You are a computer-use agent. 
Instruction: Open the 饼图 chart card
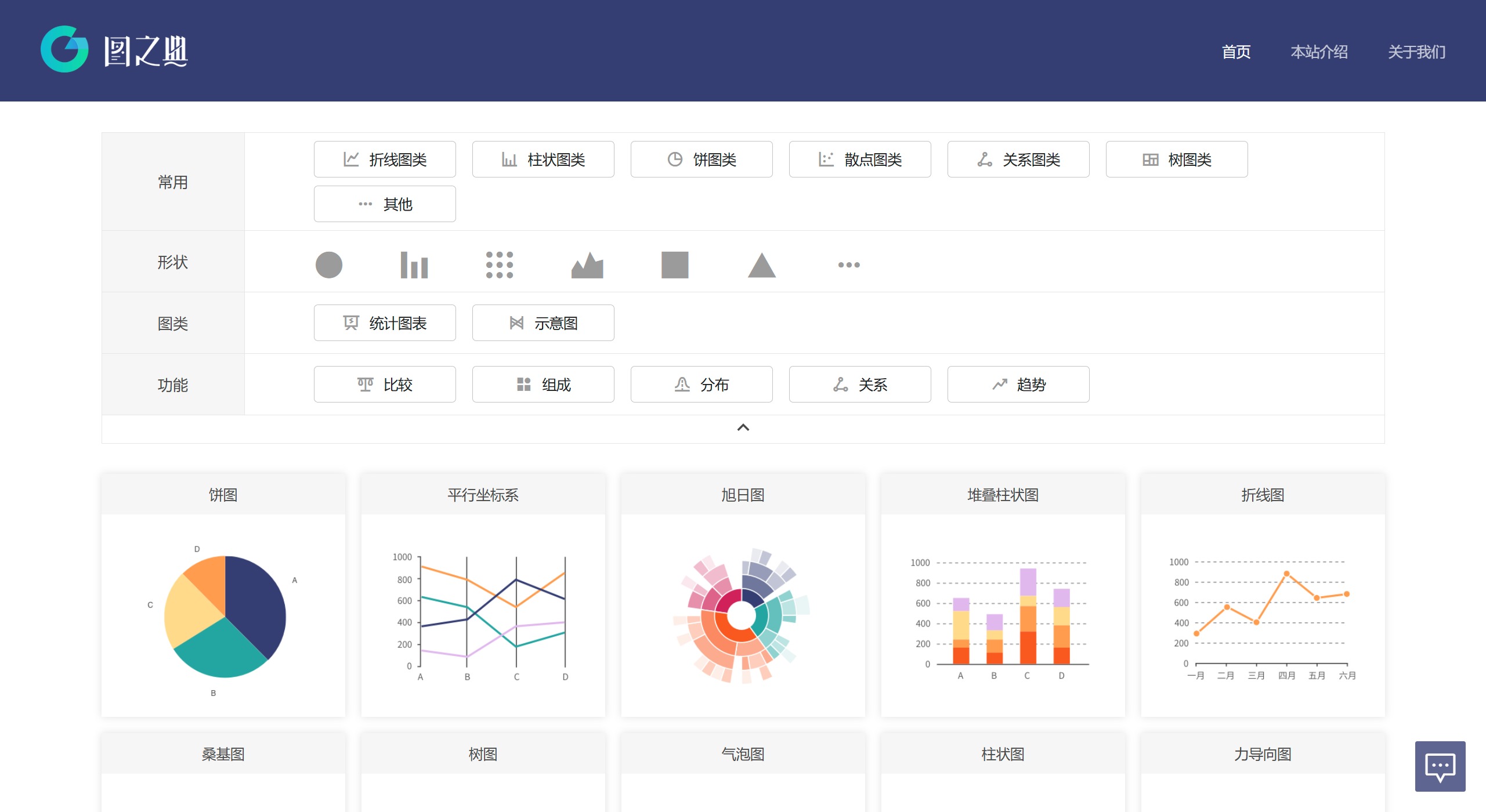pyautogui.click(x=223, y=596)
